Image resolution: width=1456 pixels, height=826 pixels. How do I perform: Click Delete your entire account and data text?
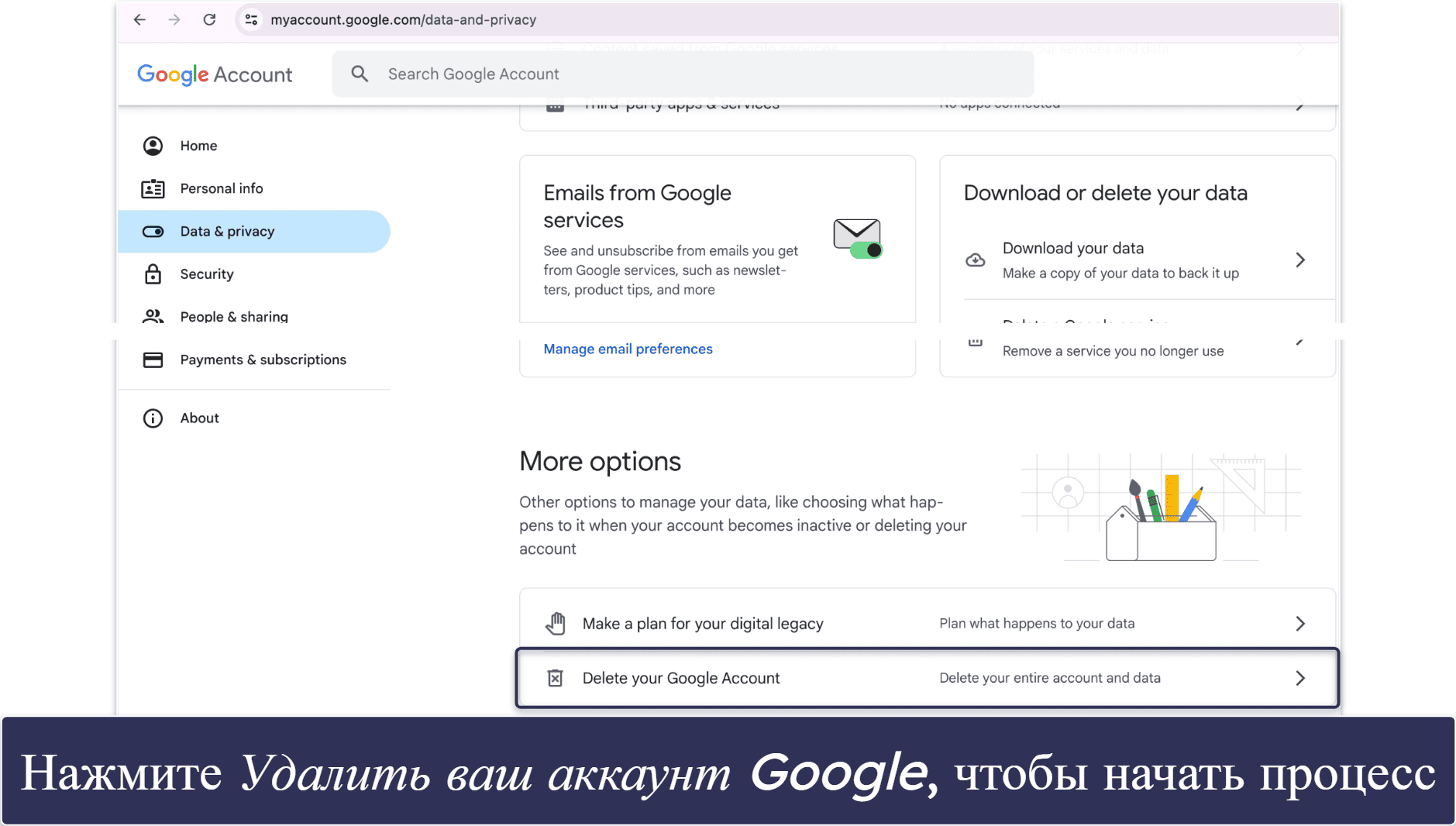[1050, 678]
